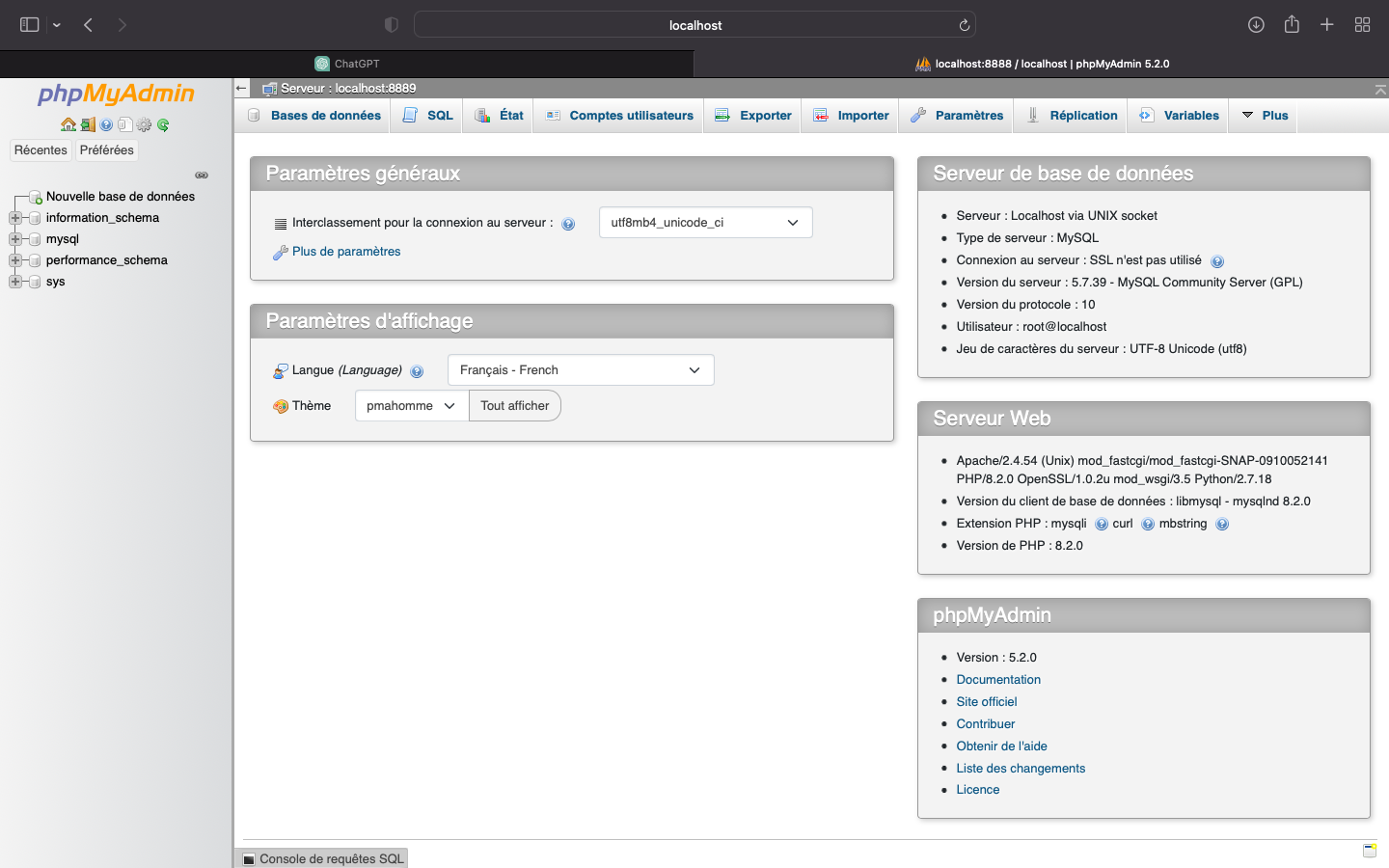Click the information_schema database cylinder icon
Screen dimensions: 1389x868
pyautogui.click(x=35, y=218)
